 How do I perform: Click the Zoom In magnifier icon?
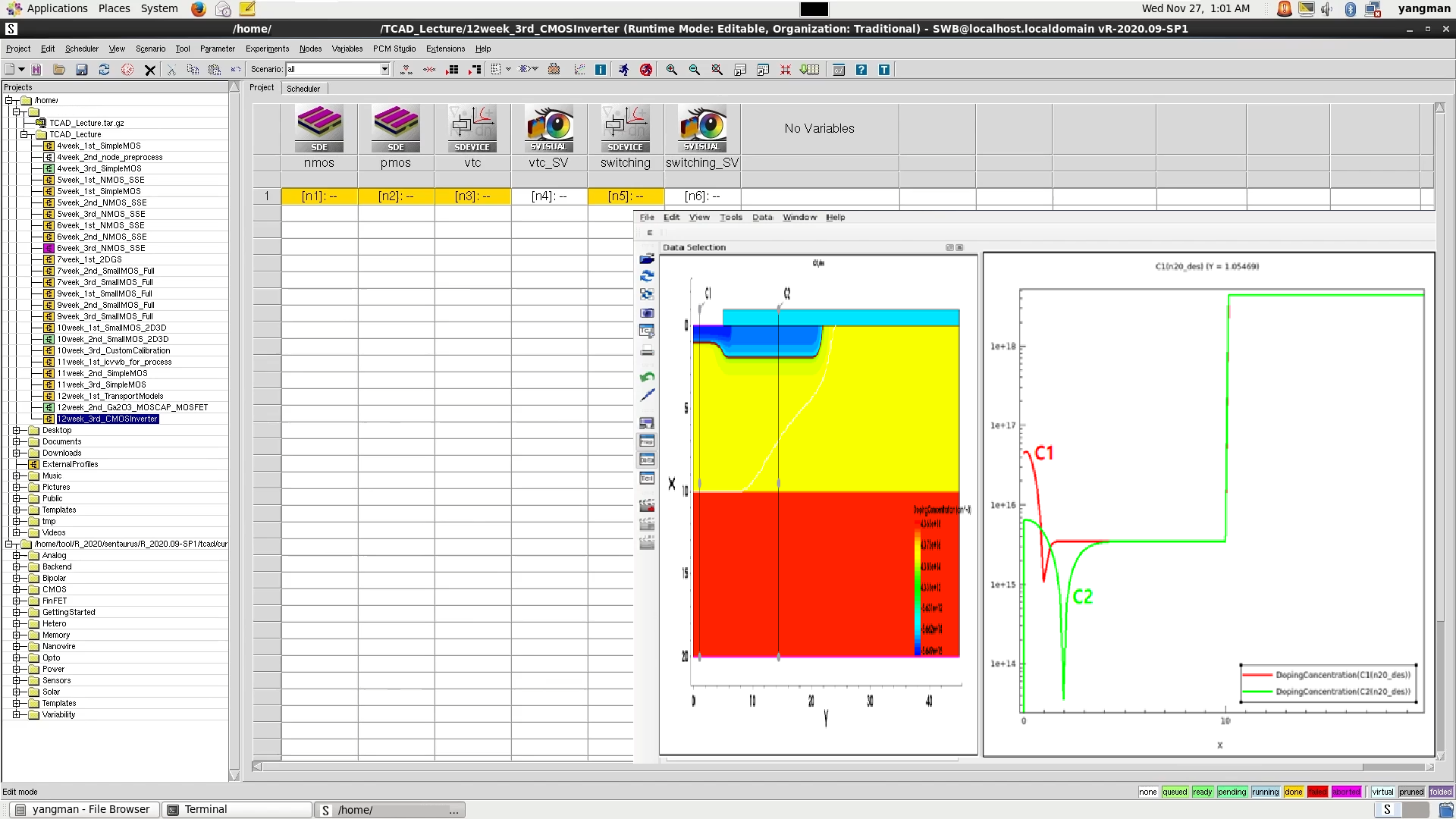coord(672,70)
